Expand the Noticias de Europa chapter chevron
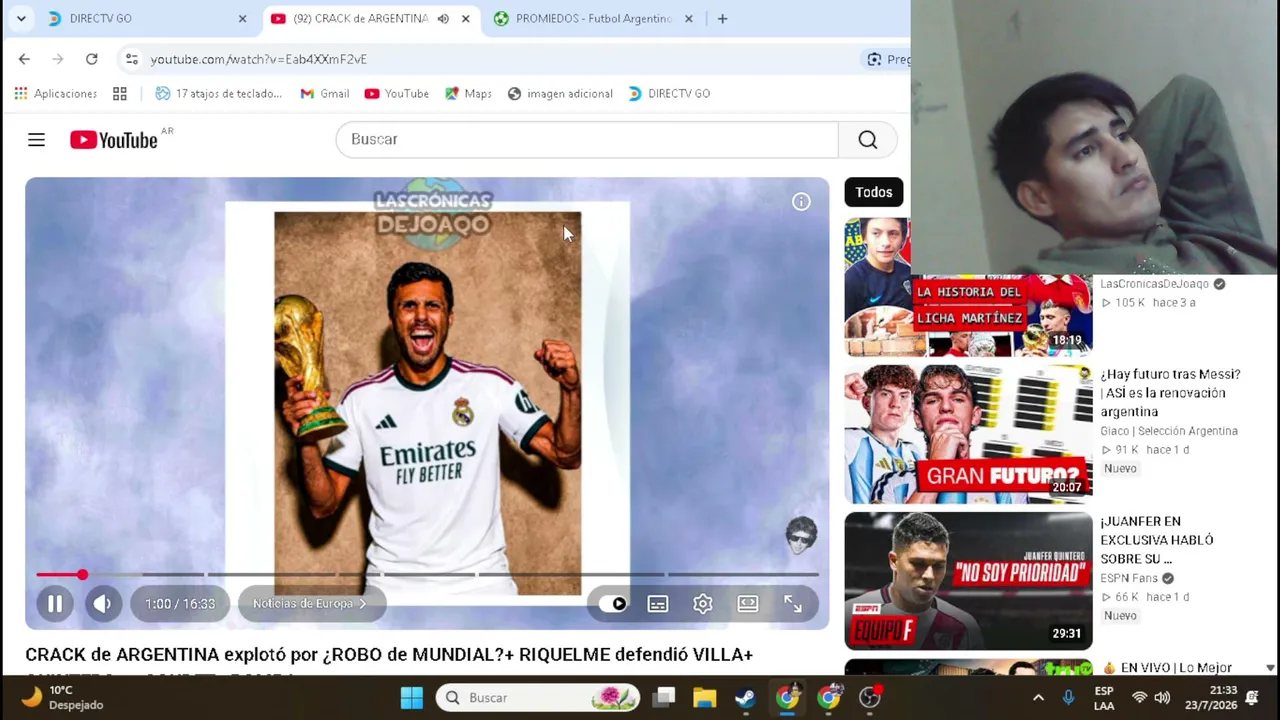Image resolution: width=1280 pixels, height=720 pixels. [x=363, y=604]
